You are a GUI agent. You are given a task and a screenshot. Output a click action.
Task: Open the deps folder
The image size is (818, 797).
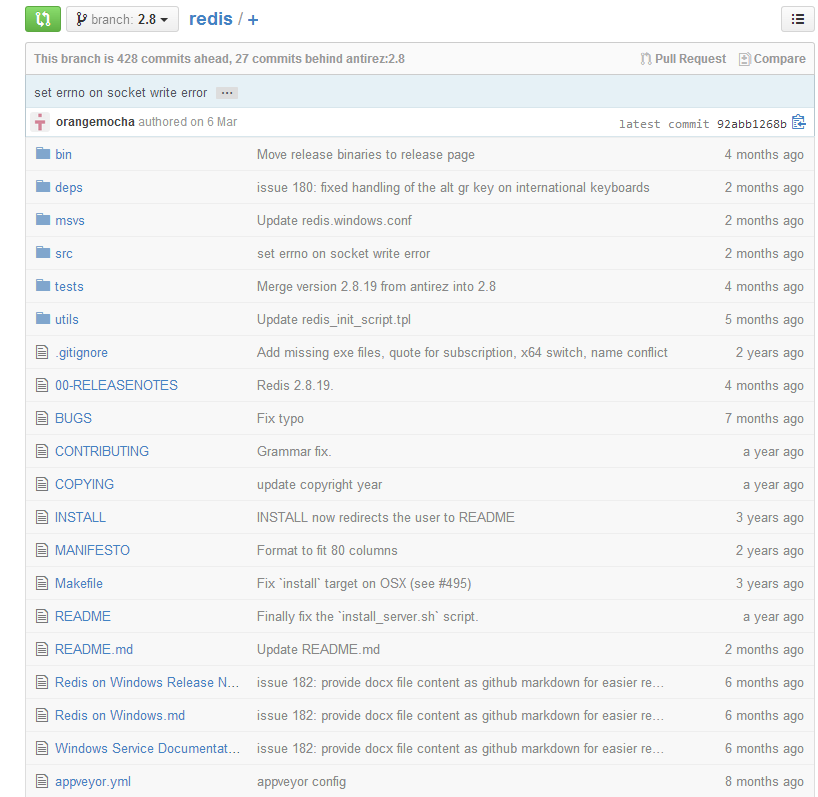click(69, 187)
